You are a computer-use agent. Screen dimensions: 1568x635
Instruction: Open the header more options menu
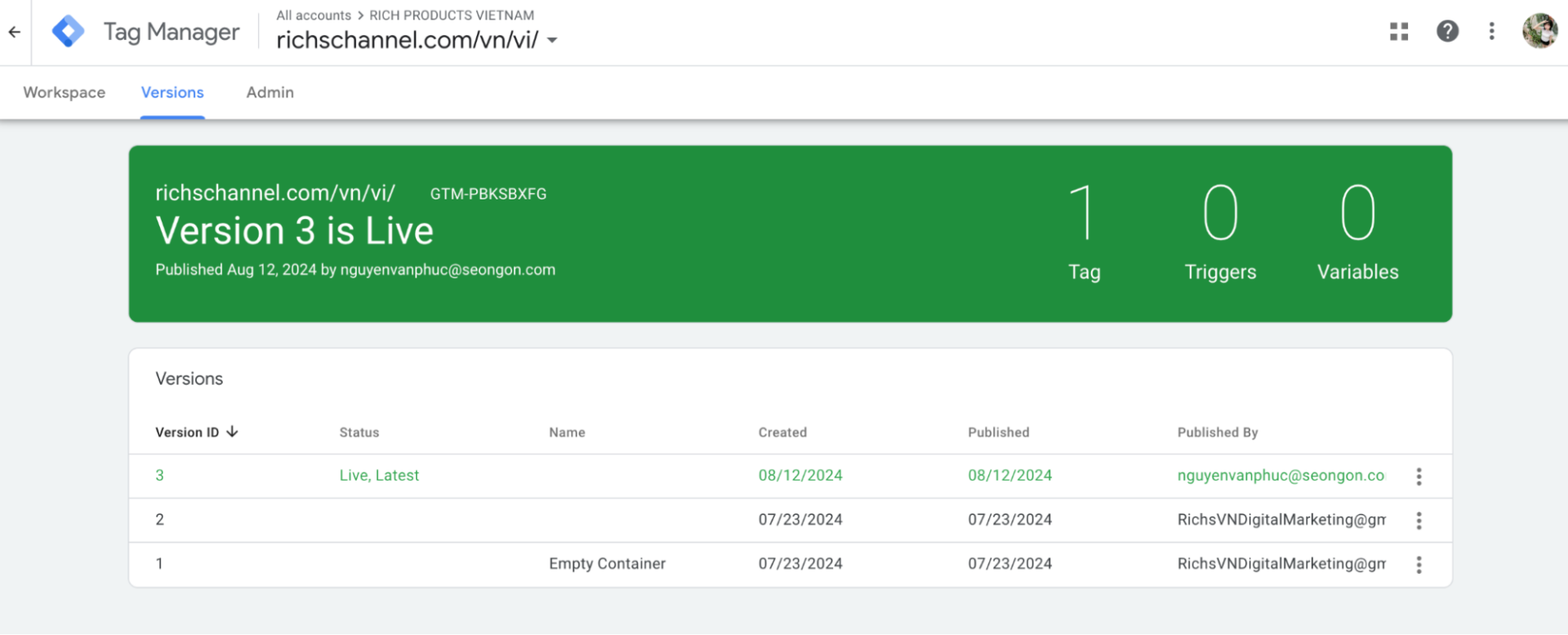pyautogui.click(x=1491, y=31)
